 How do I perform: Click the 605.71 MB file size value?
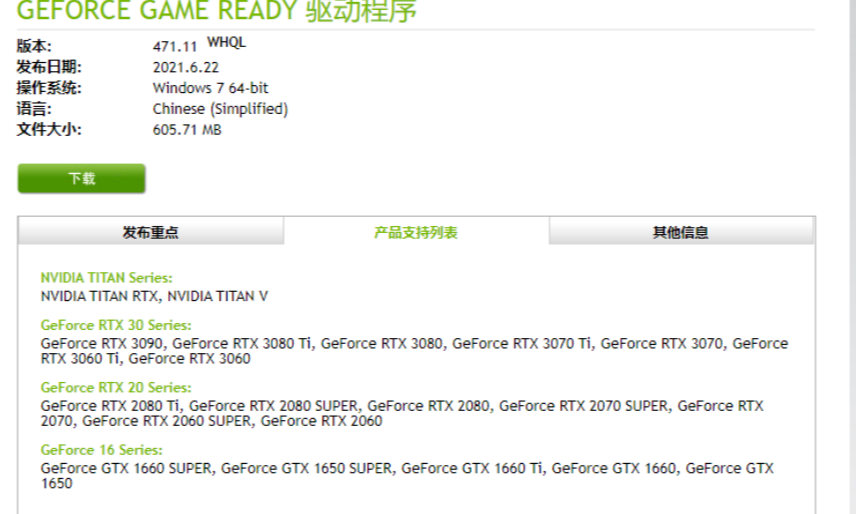point(187,130)
